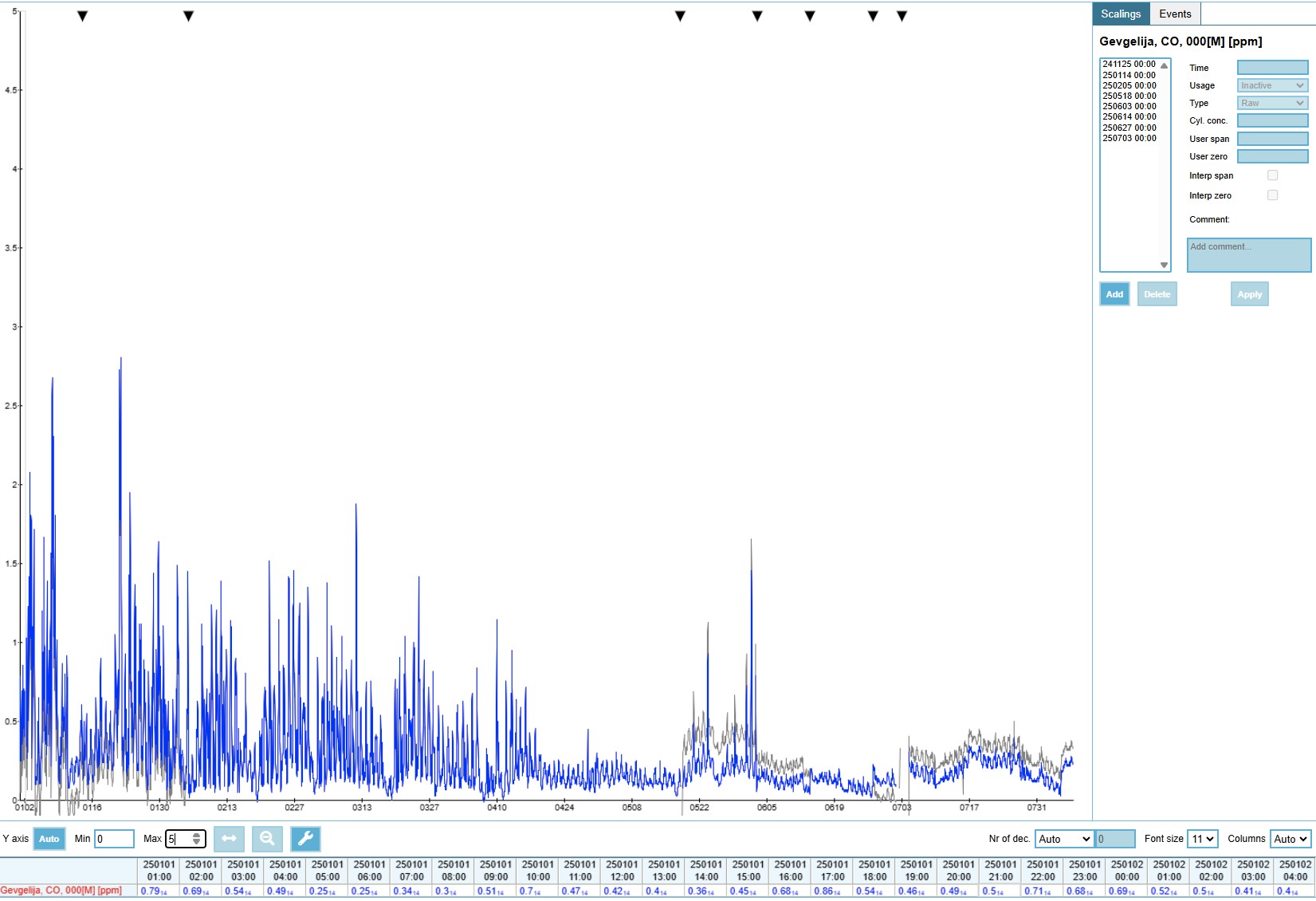Toggle Y axis Auto button
The height and width of the screenshot is (901, 1316).
tap(49, 839)
